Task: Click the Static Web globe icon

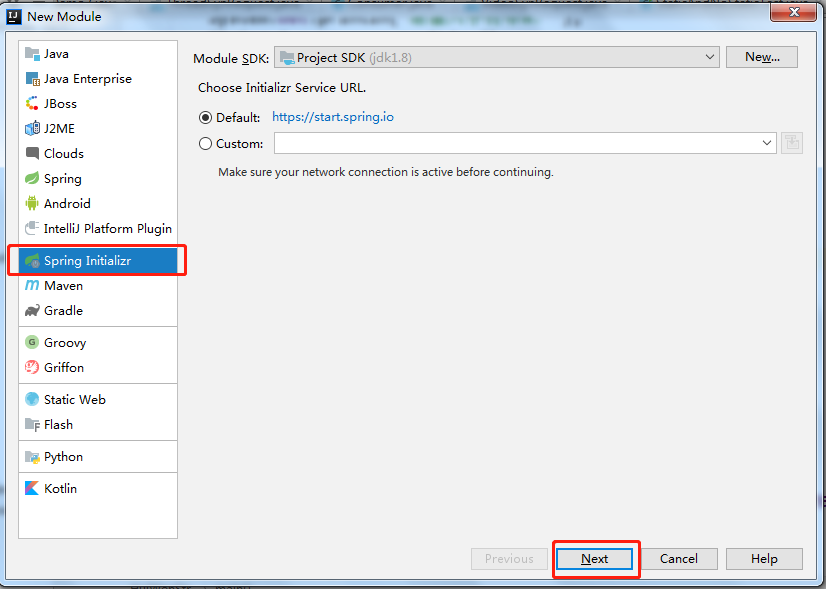Action: click(x=32, y=399)
